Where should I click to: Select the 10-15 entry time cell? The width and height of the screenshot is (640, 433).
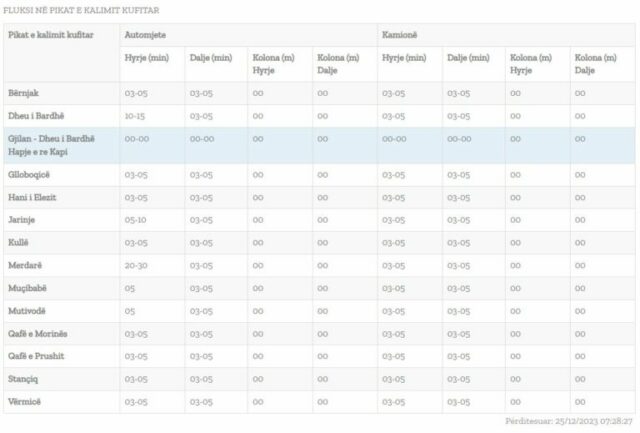click(135, 116)
